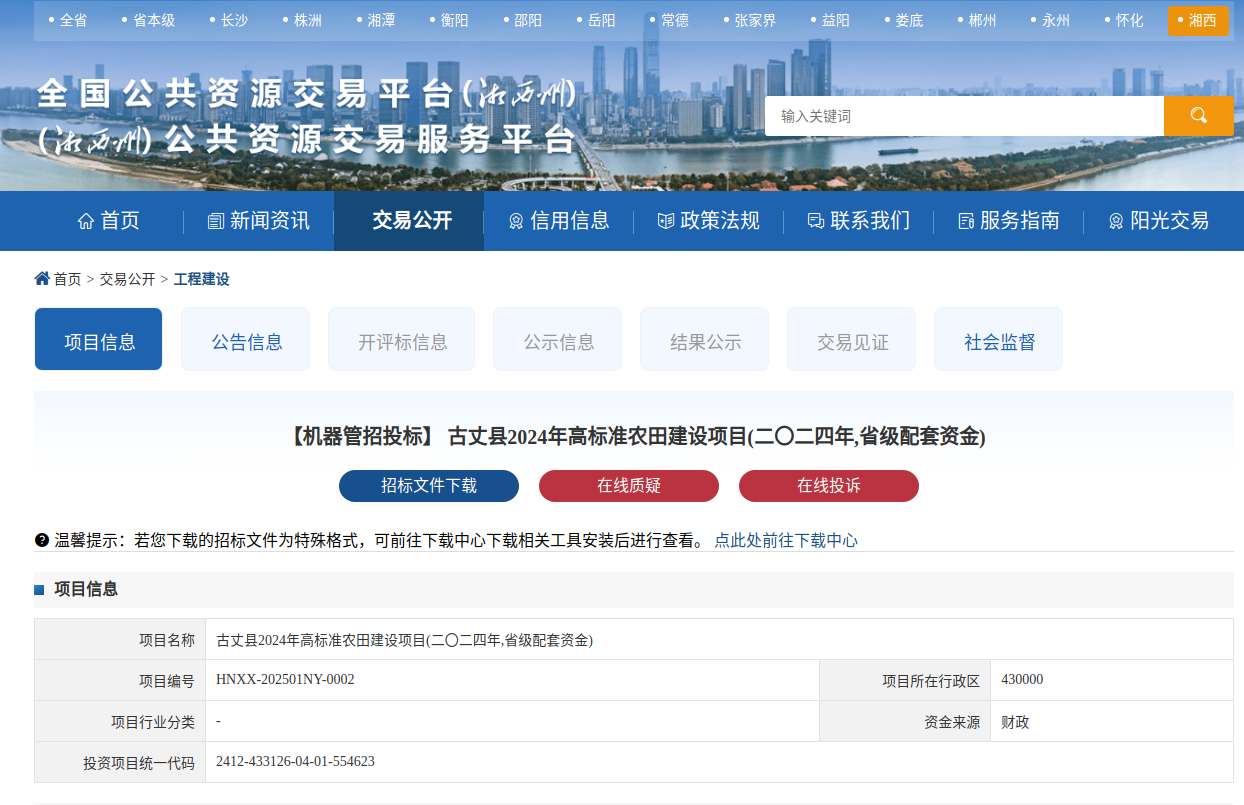Follow the 点此处前往下载中心 link
The height and width of the screenshot is (805, 1244).
pyautogui.click(x=786, y=540)
